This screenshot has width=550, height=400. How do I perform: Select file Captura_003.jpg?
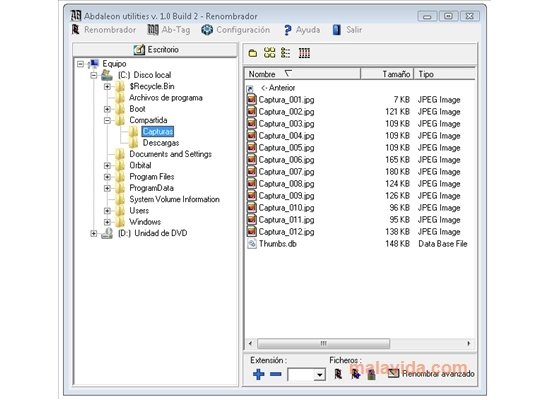click(x=286, y=124)
